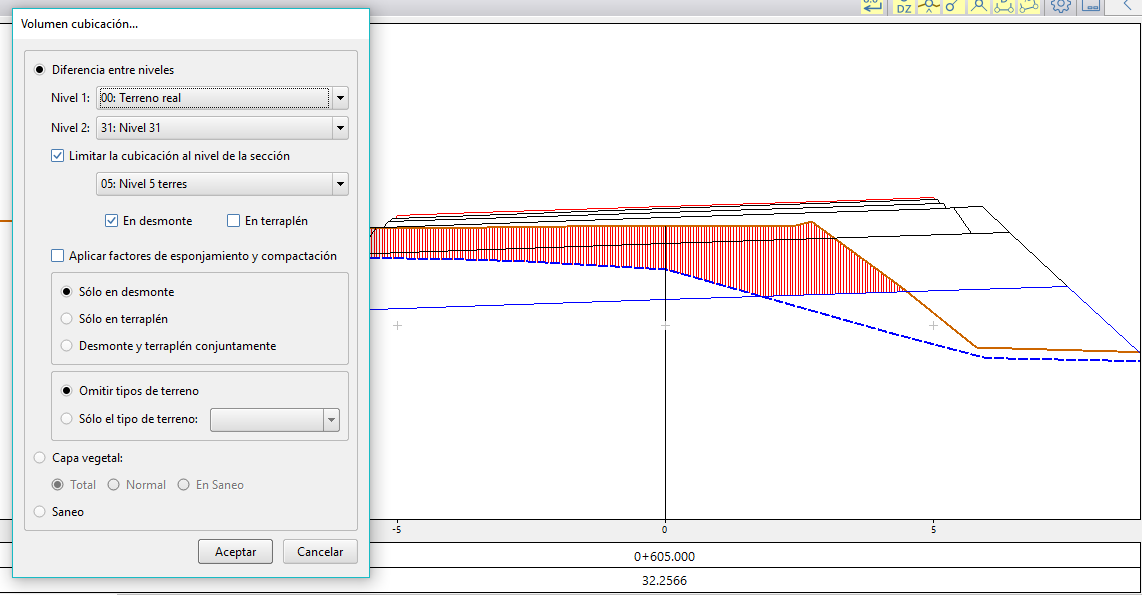Click the return arrow toolbar icon

(x=873, y=6)
